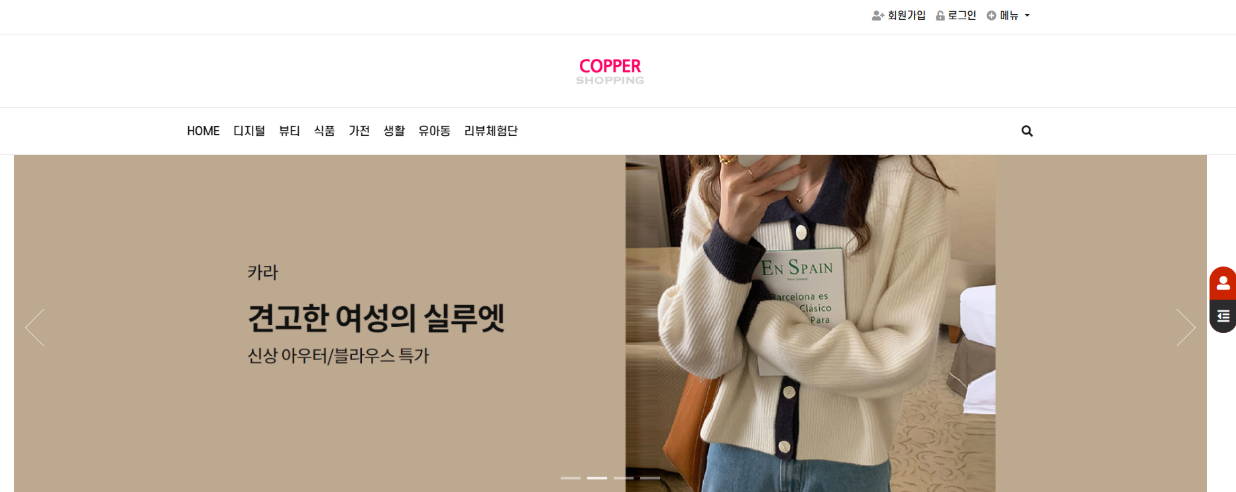Open the 가전 category

[x=359, y=131]
